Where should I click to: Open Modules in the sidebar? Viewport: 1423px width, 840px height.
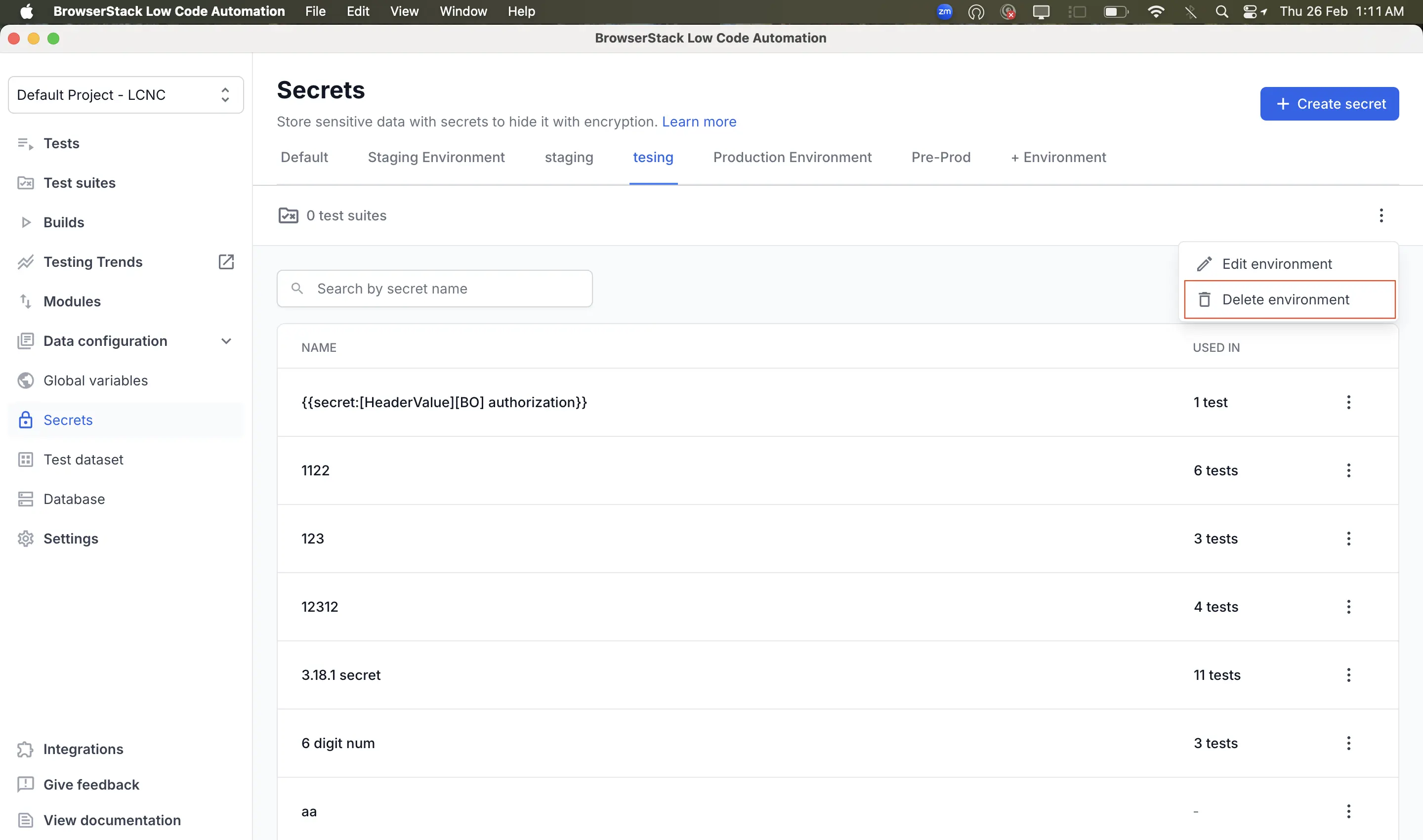tap(72, 301)
